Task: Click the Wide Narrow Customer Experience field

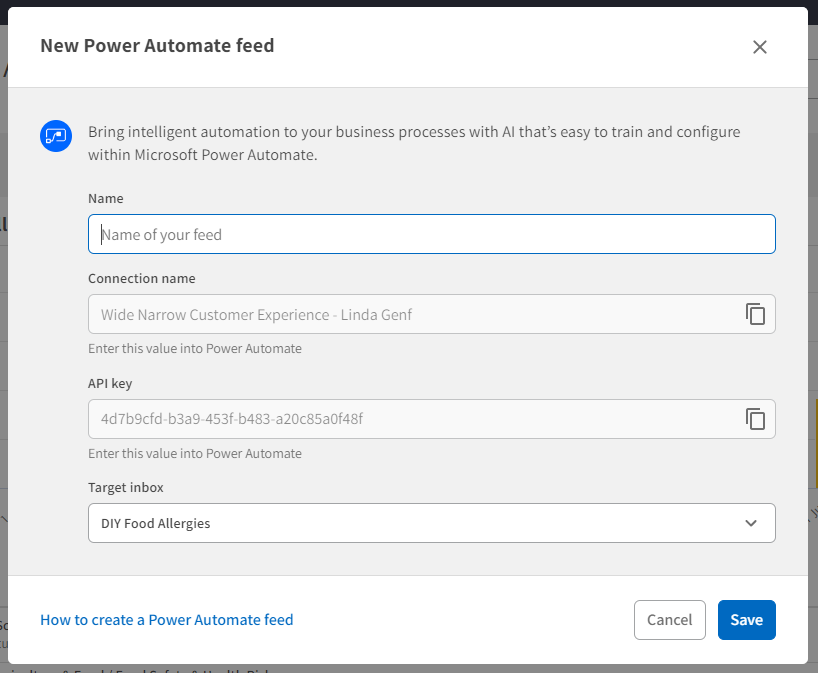Action: [410, 314]
